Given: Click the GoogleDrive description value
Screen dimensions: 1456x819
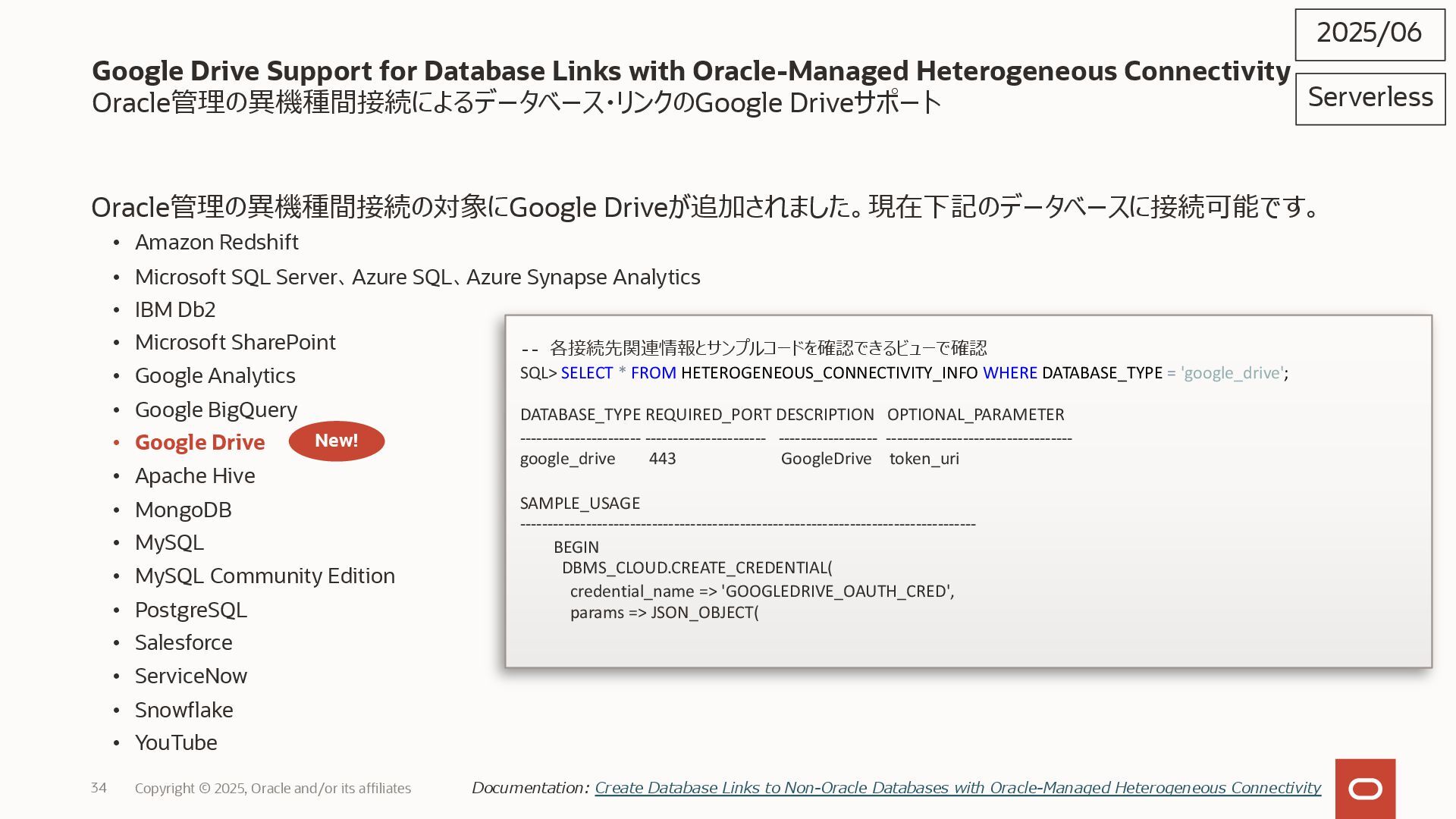Looking at the screenshot, I should point(826,459).
